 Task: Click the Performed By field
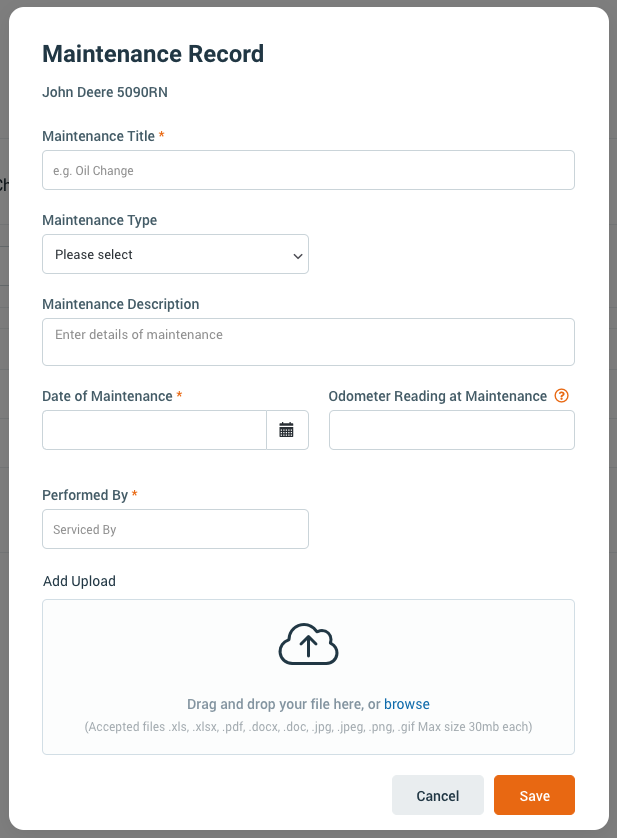(175, 528)
